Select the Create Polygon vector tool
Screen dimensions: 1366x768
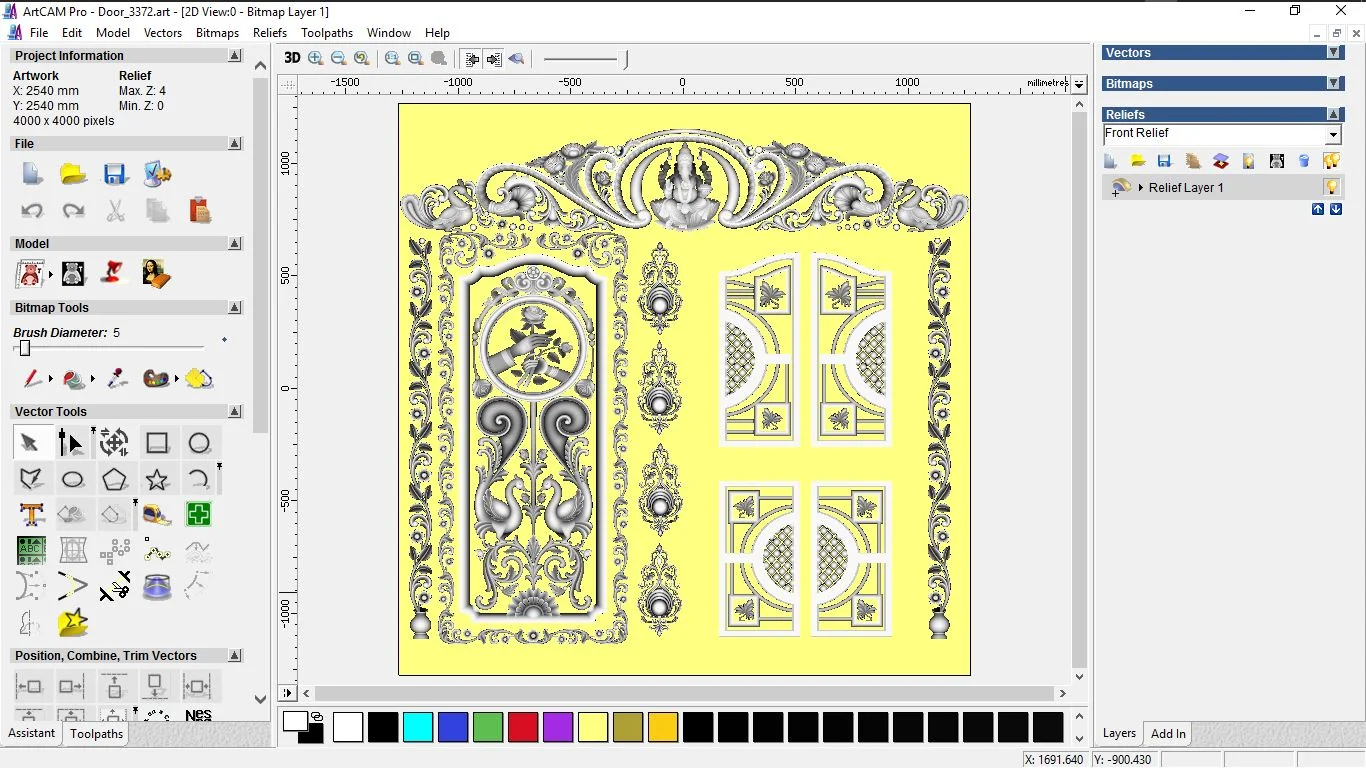tap(114, 480)
